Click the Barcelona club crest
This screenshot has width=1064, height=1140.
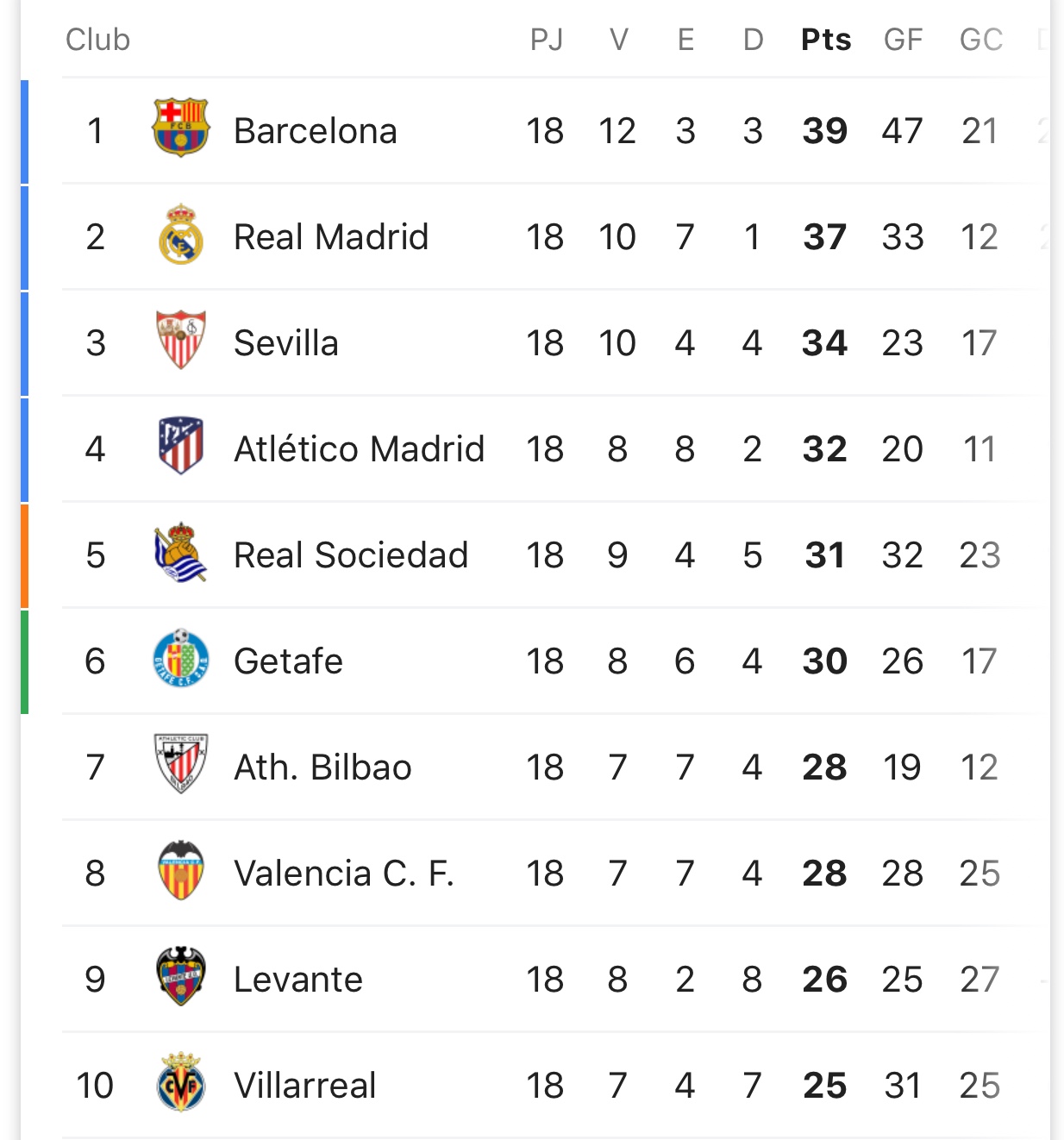(x=180, y=128)
